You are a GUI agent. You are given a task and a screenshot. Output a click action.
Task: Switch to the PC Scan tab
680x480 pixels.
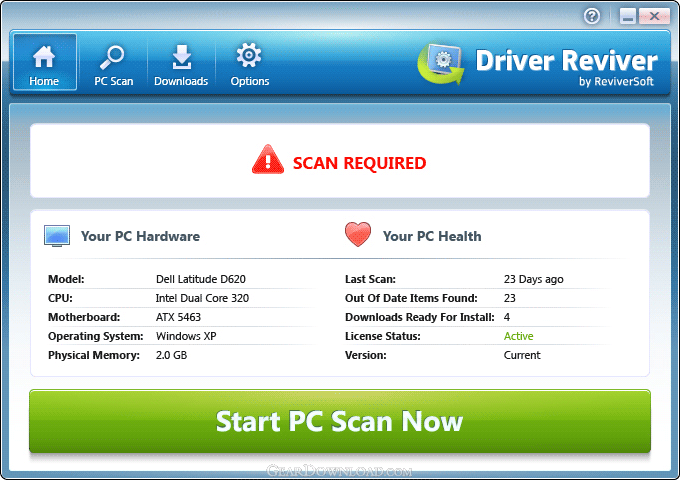tap(114, 65)
